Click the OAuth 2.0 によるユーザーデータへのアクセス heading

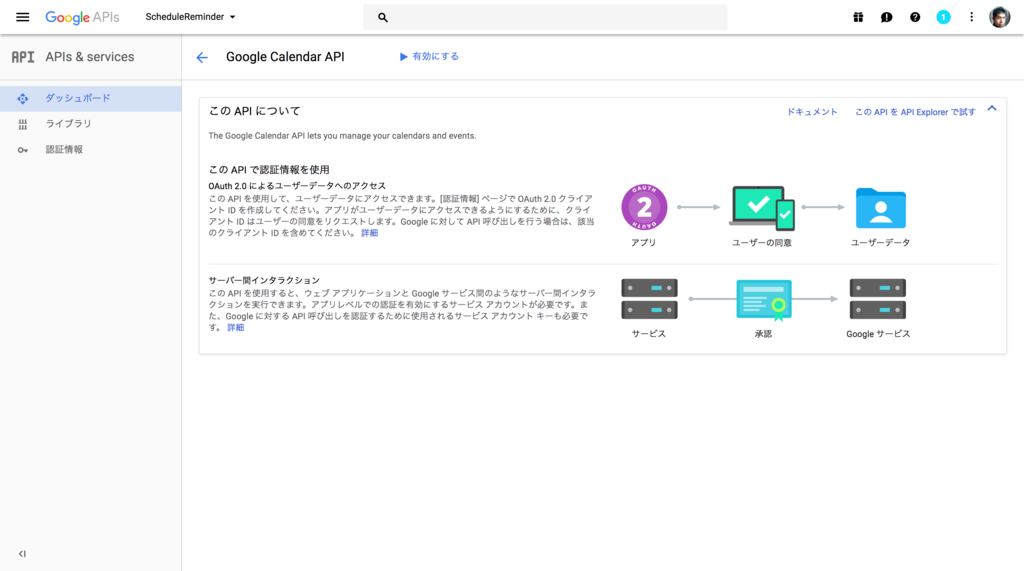[x=297, y=186]
